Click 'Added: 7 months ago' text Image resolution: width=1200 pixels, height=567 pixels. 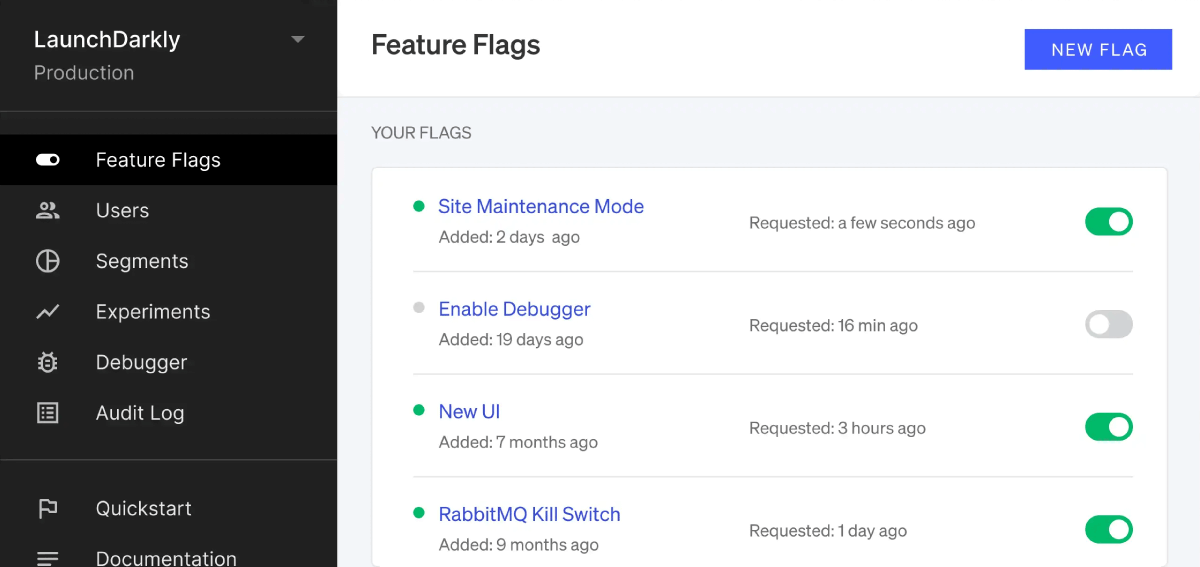(518, 442)
